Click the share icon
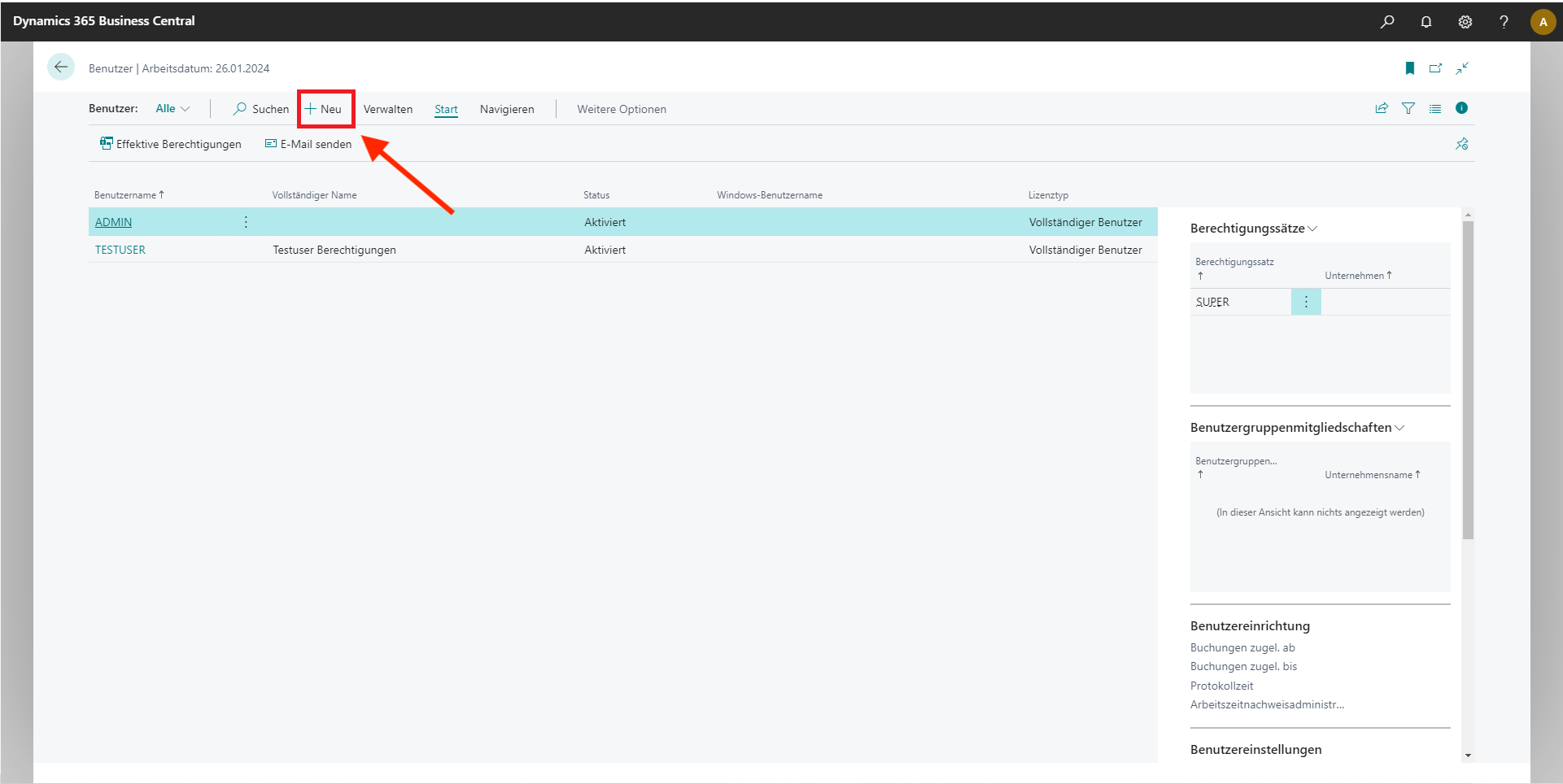This screenshot has height=784, width=1563. click(x=1382, y=108)
